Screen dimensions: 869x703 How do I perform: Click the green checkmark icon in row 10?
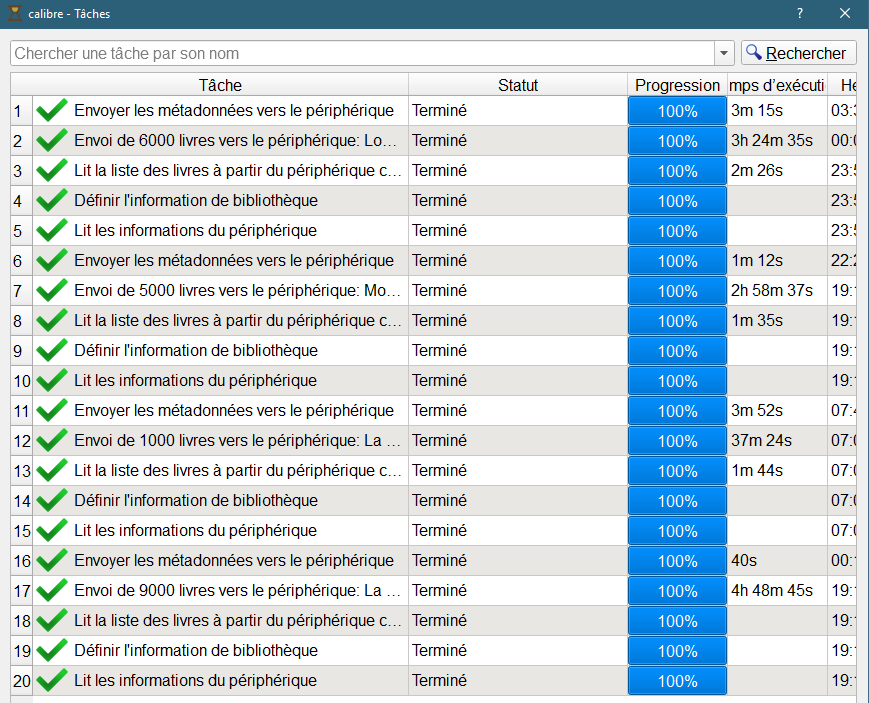52,380
